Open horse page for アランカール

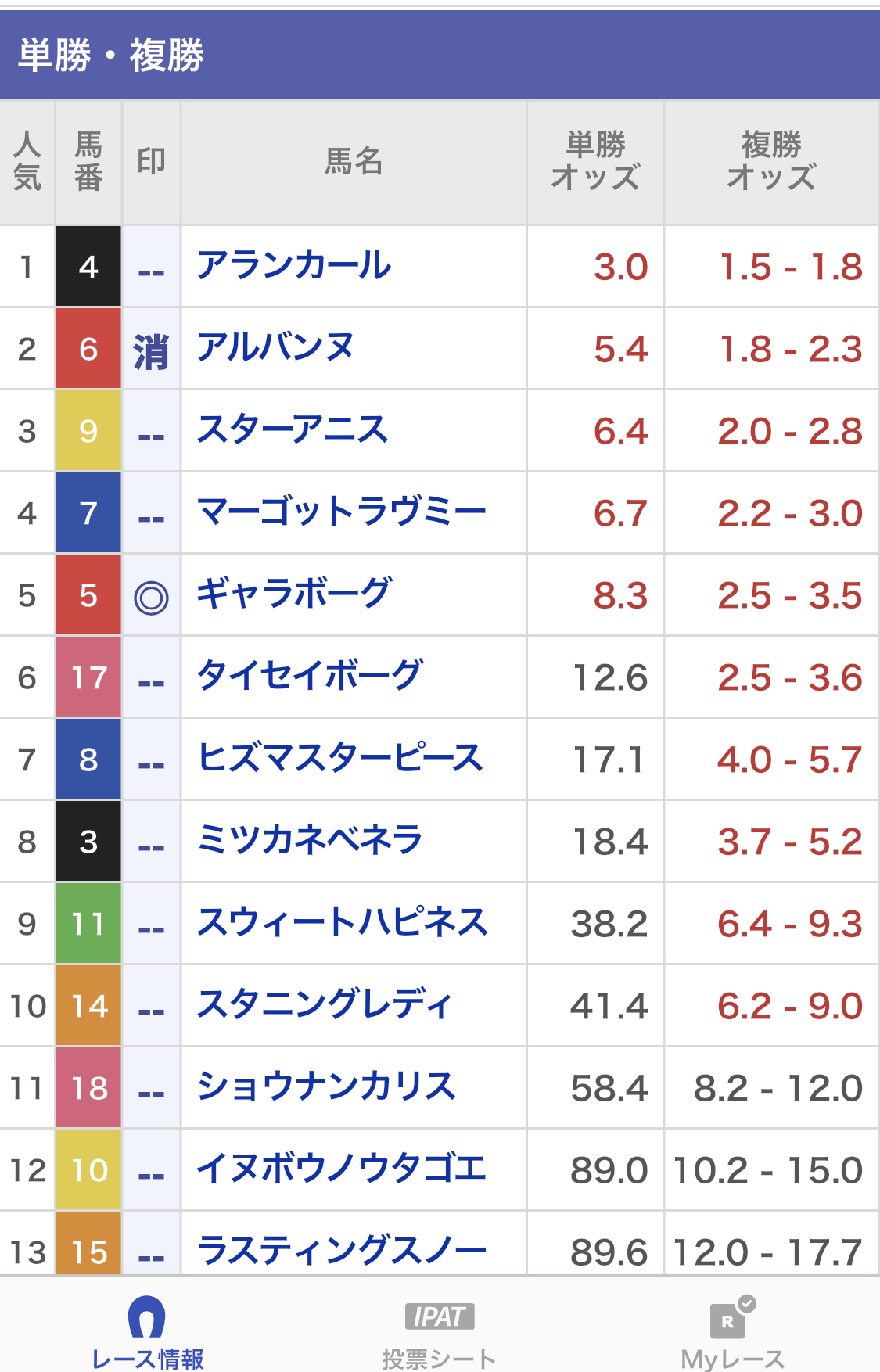(293, 267)
